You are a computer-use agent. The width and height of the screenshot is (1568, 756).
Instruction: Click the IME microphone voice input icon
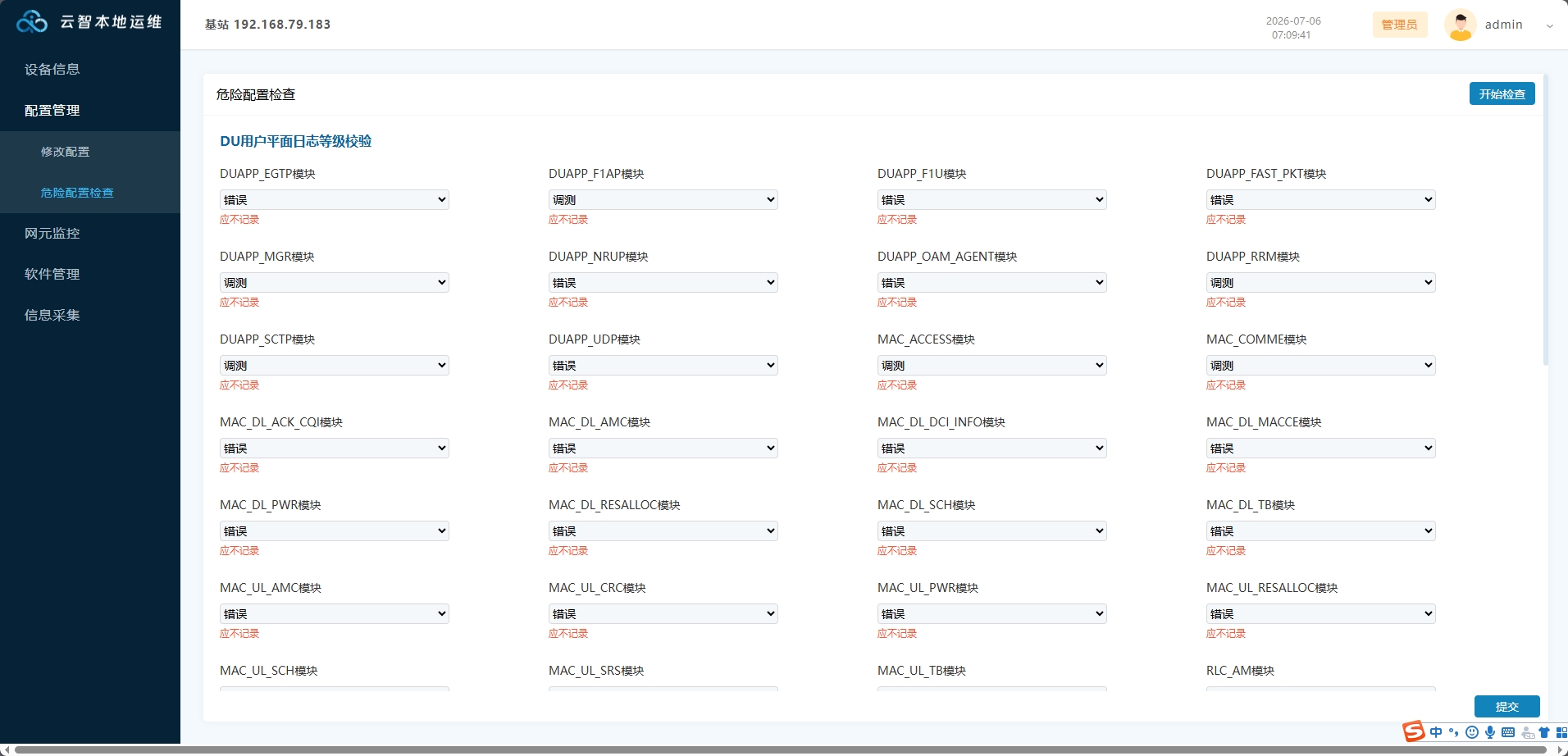pyautogui.click(x=1490, y=732)
